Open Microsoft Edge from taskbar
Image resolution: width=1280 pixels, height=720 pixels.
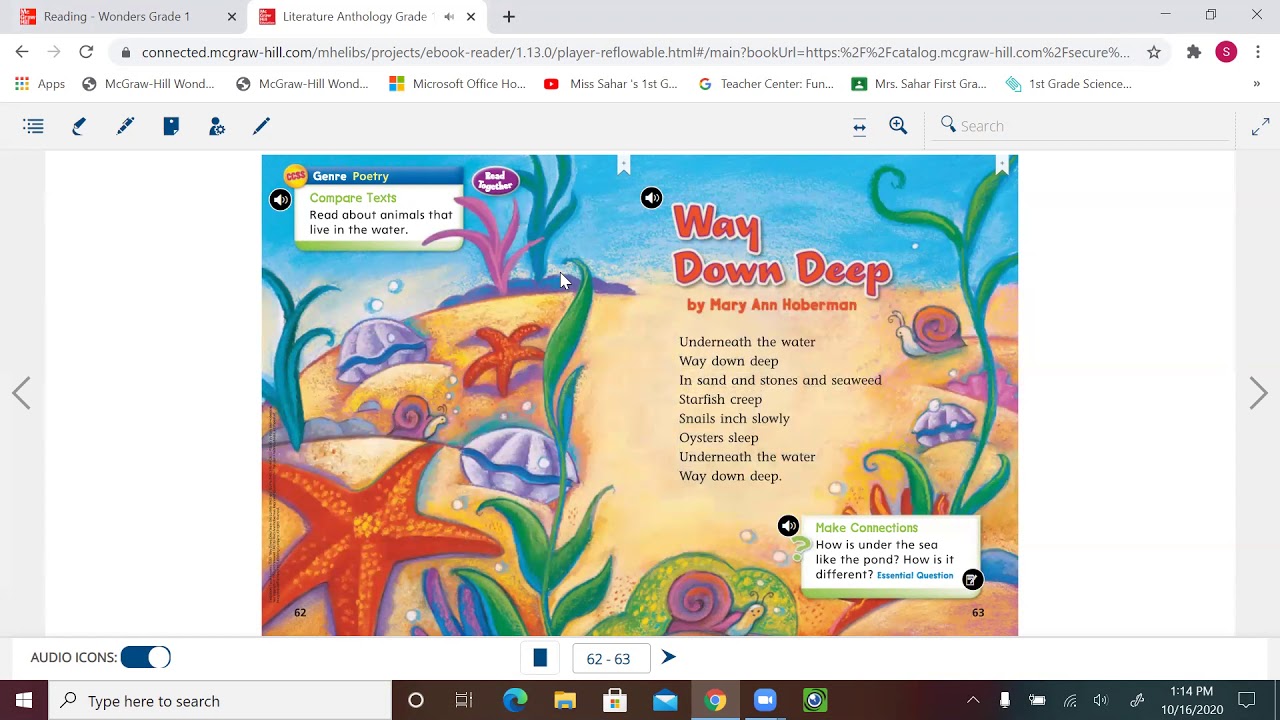click(515, 700)
